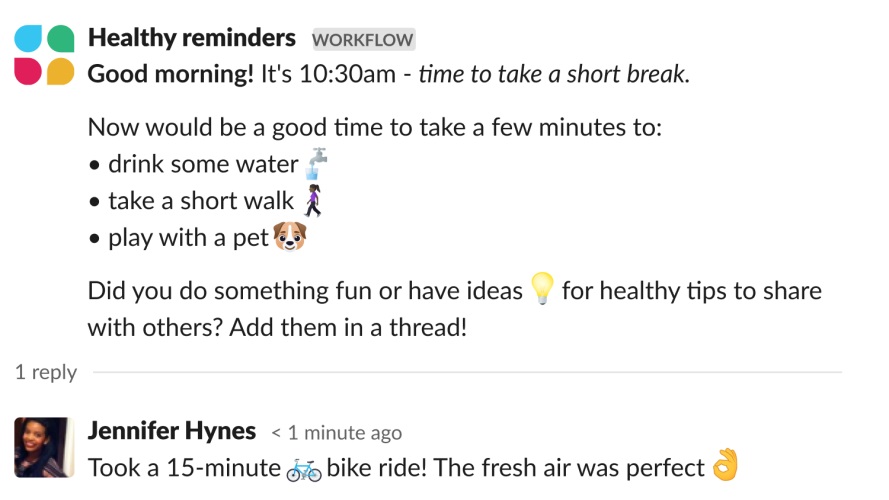
Task: Open Jennifer Hynes profile photo
Action: tap(44, 447)
